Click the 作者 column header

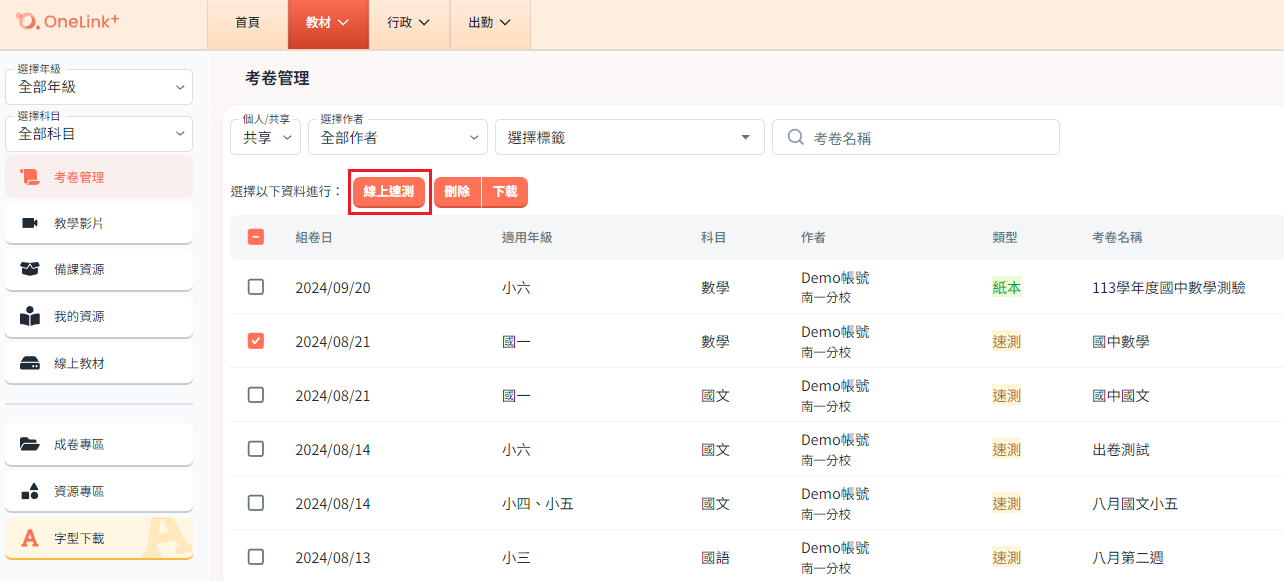point(814,237)
